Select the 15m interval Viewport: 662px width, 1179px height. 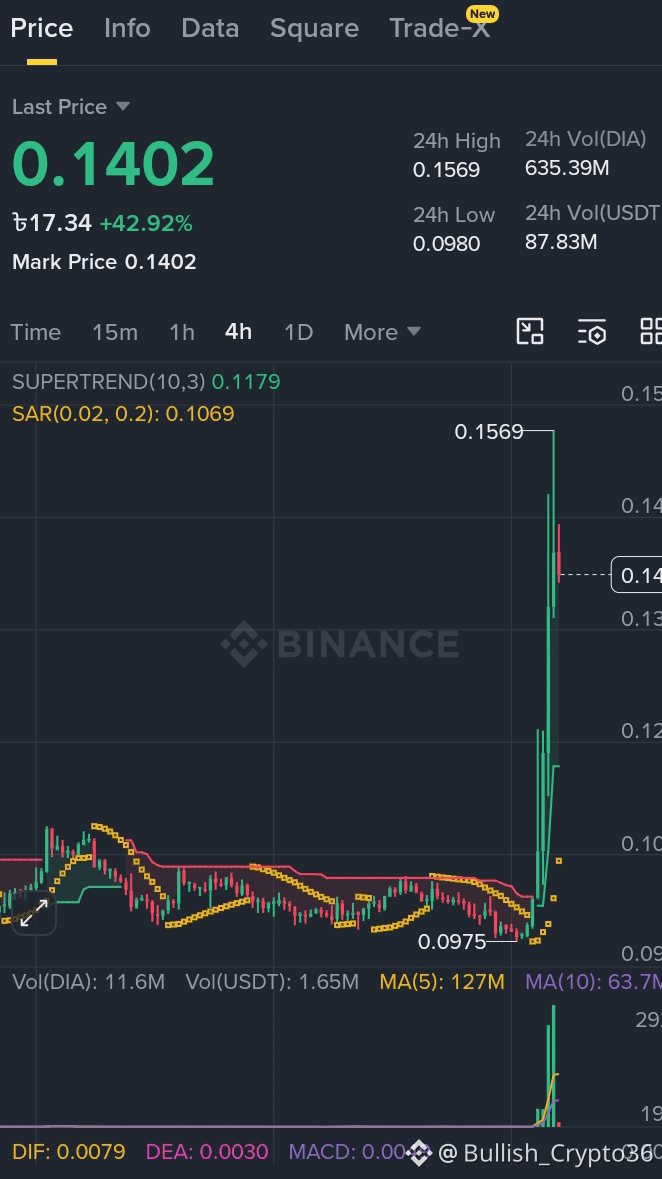tap(114, 332)
